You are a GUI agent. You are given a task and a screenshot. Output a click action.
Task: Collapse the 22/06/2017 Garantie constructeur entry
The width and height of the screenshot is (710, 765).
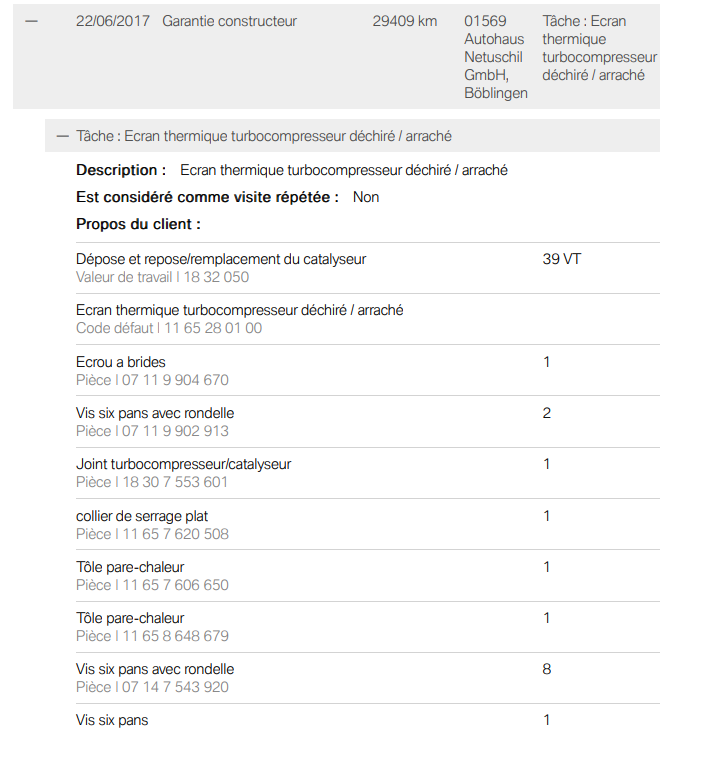[31, 21]
